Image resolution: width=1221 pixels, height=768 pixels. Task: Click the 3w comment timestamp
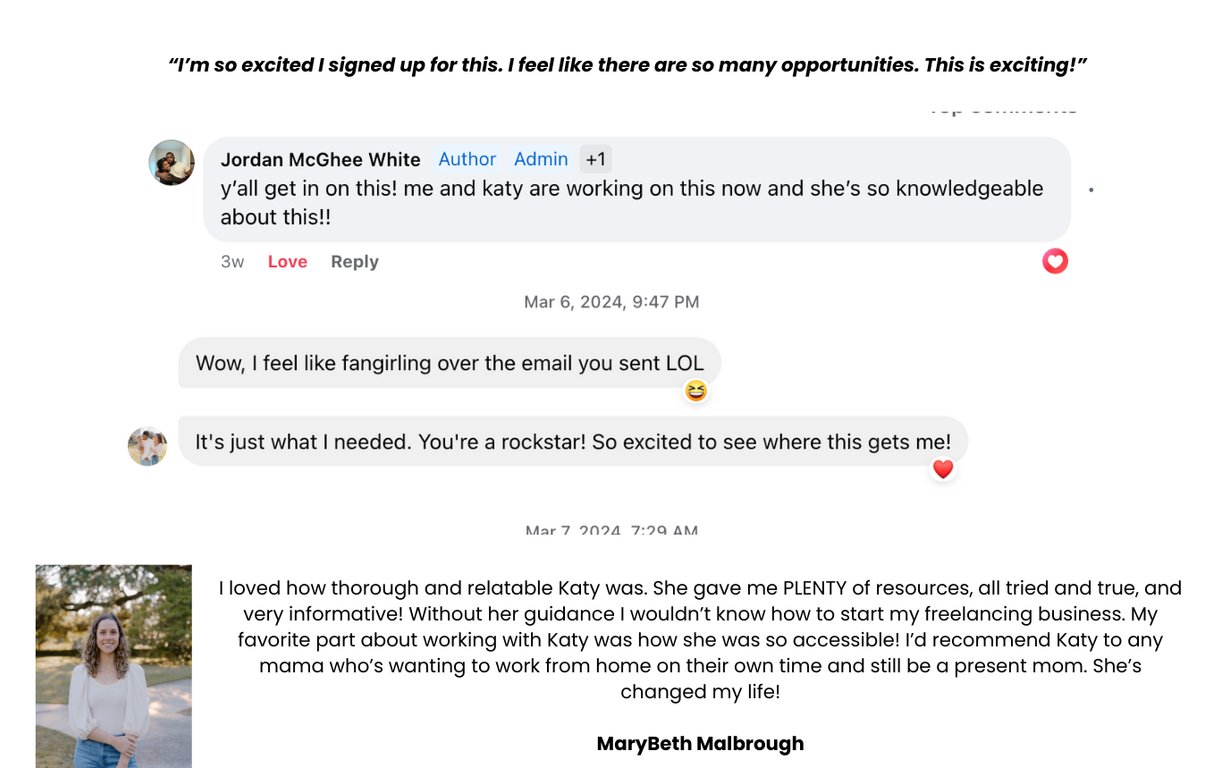click(x=232, y=261)
